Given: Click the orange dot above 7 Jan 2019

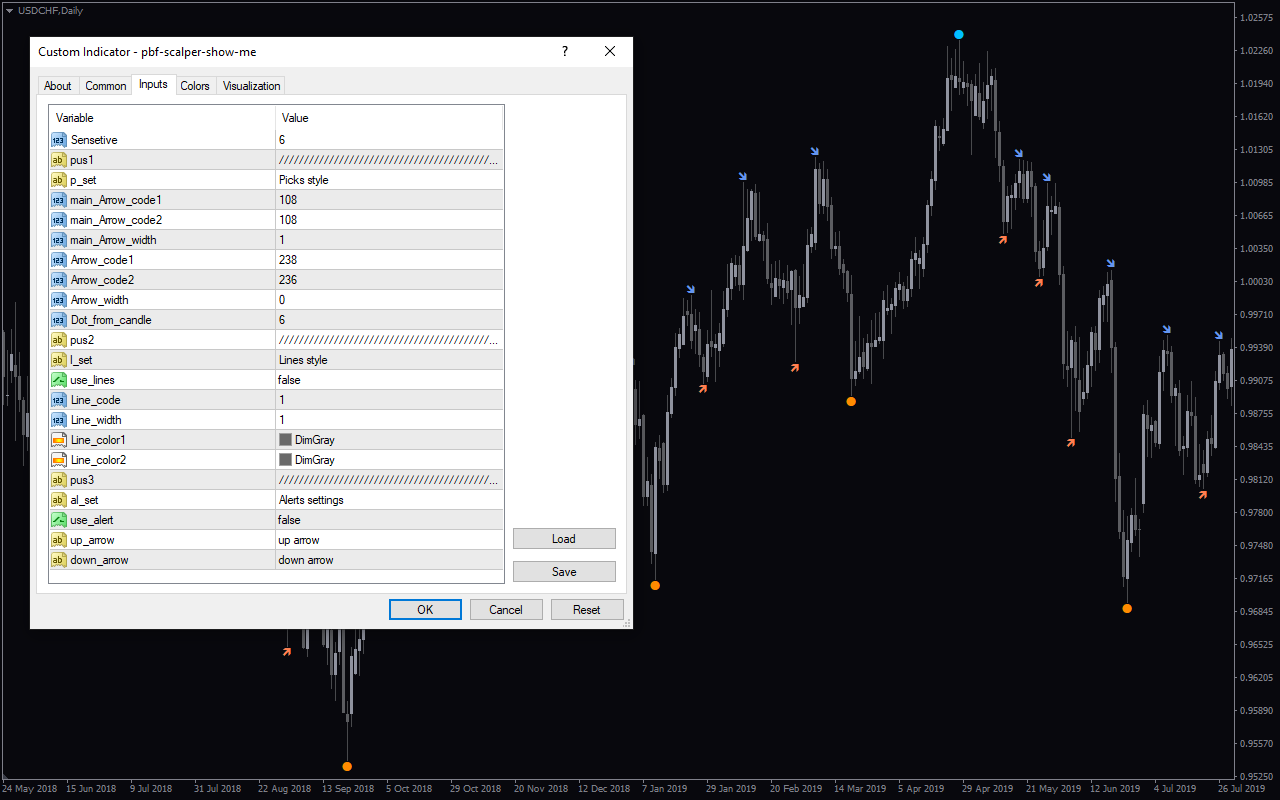Looking at the screenshot, I should click(655, 585).
